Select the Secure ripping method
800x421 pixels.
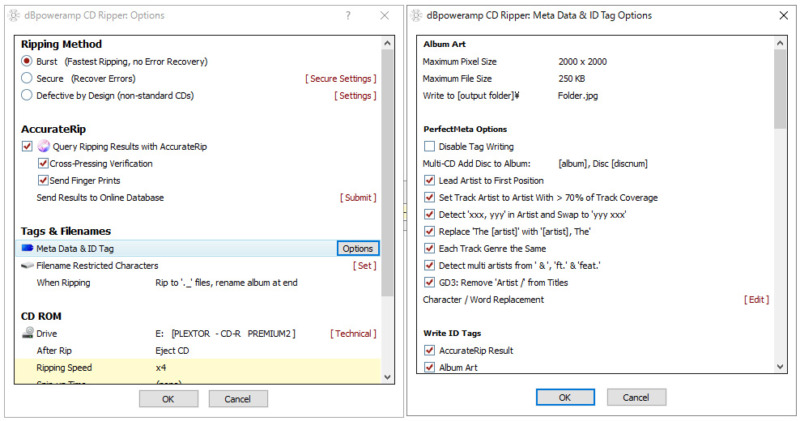[x=27, y=78]
